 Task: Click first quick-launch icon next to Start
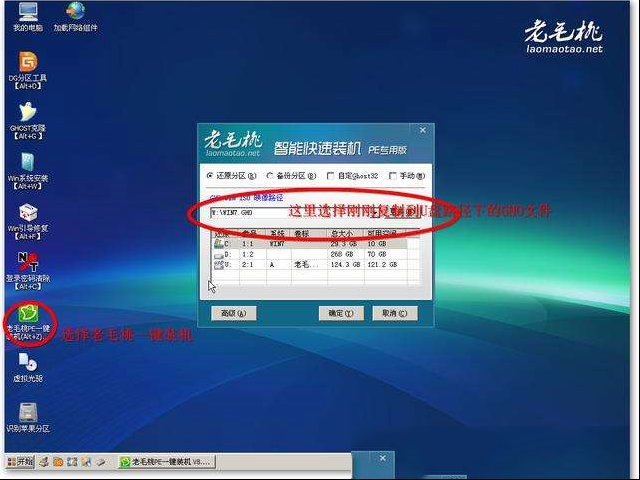click(44, 462)
